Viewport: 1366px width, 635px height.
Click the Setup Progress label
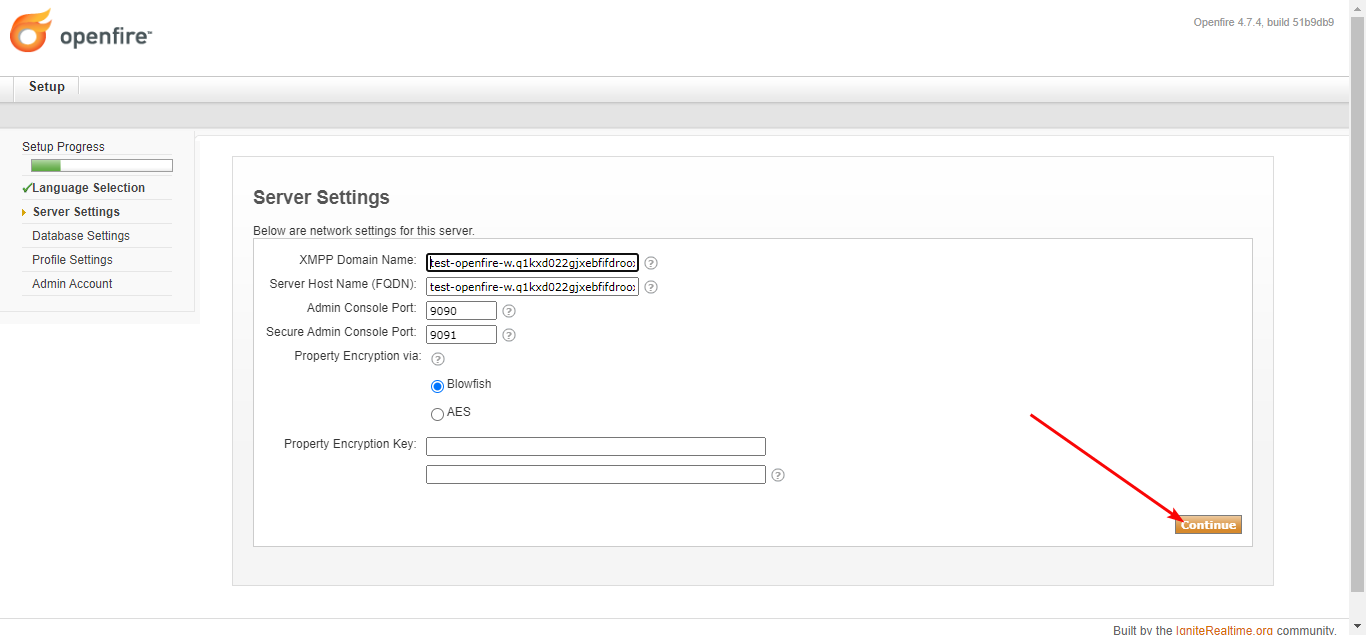tap(63, 147)
